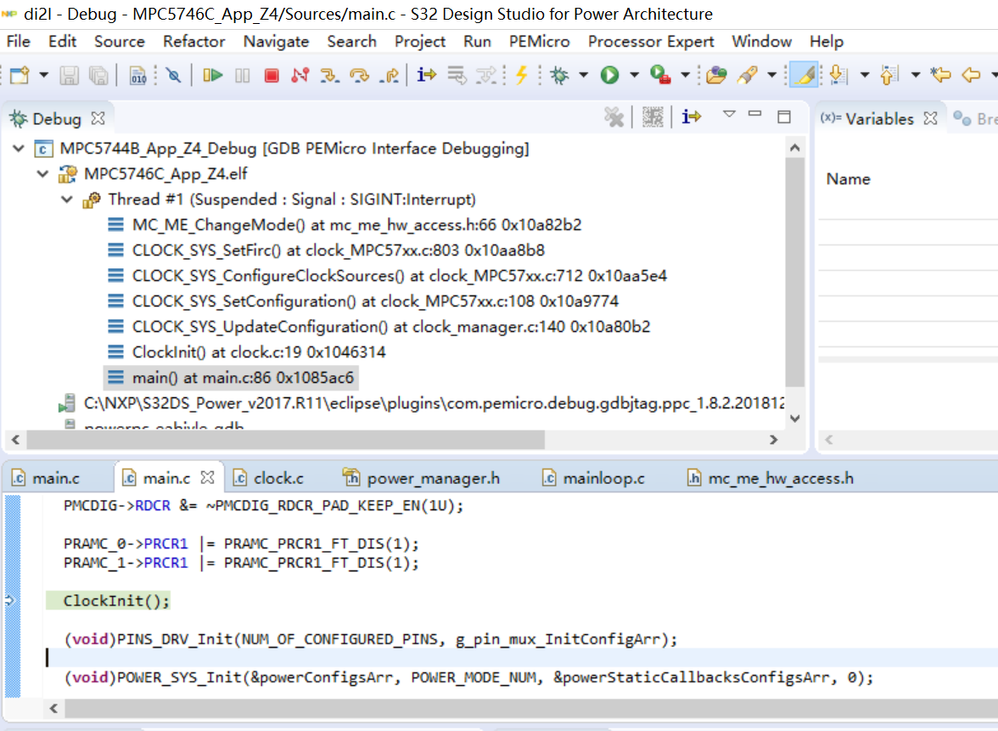Click the Flash lightning bolt icon
This screenshot has width=998, height=731.
tap(522, 75)
